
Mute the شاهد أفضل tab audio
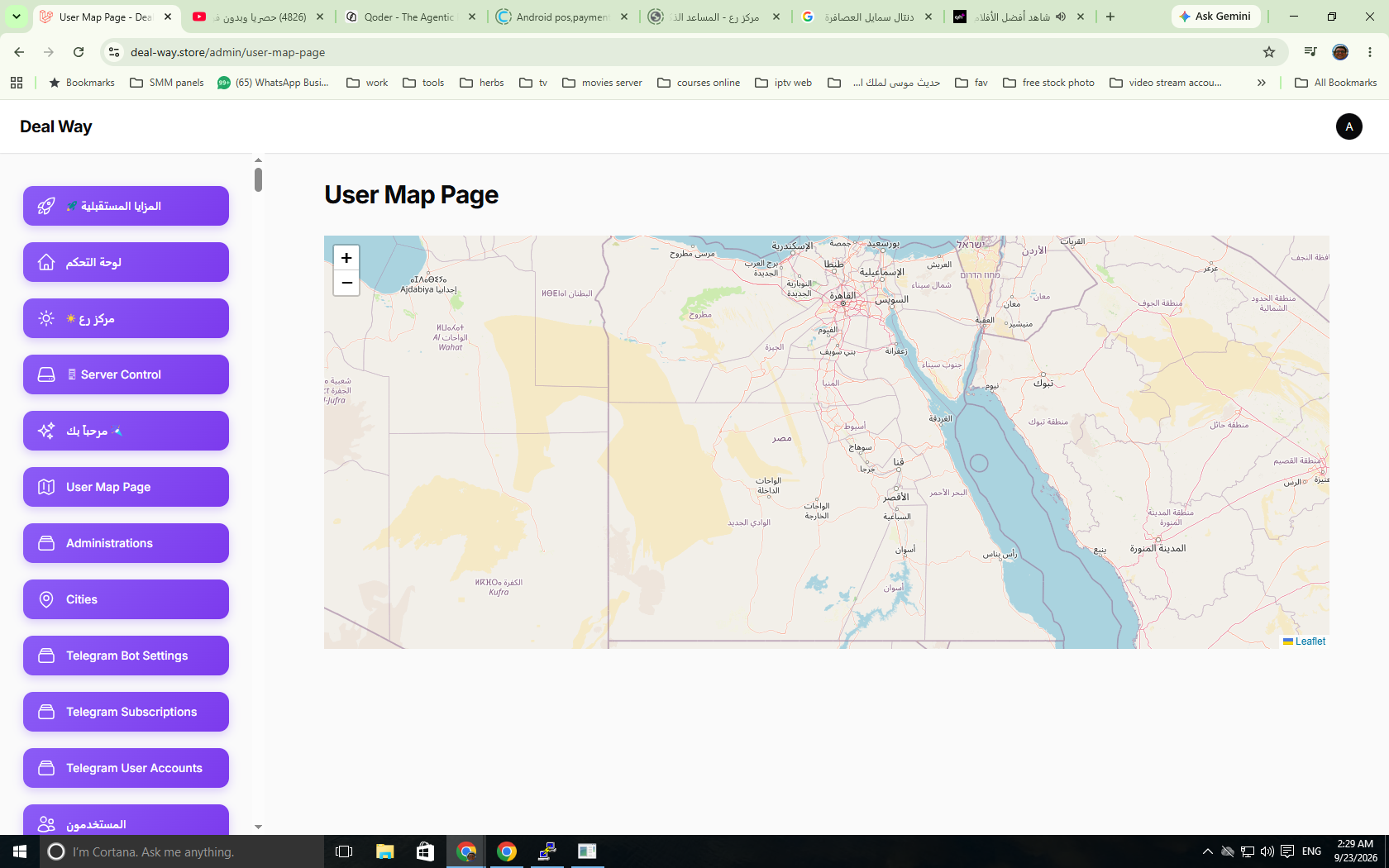(x=1061, y=17)
